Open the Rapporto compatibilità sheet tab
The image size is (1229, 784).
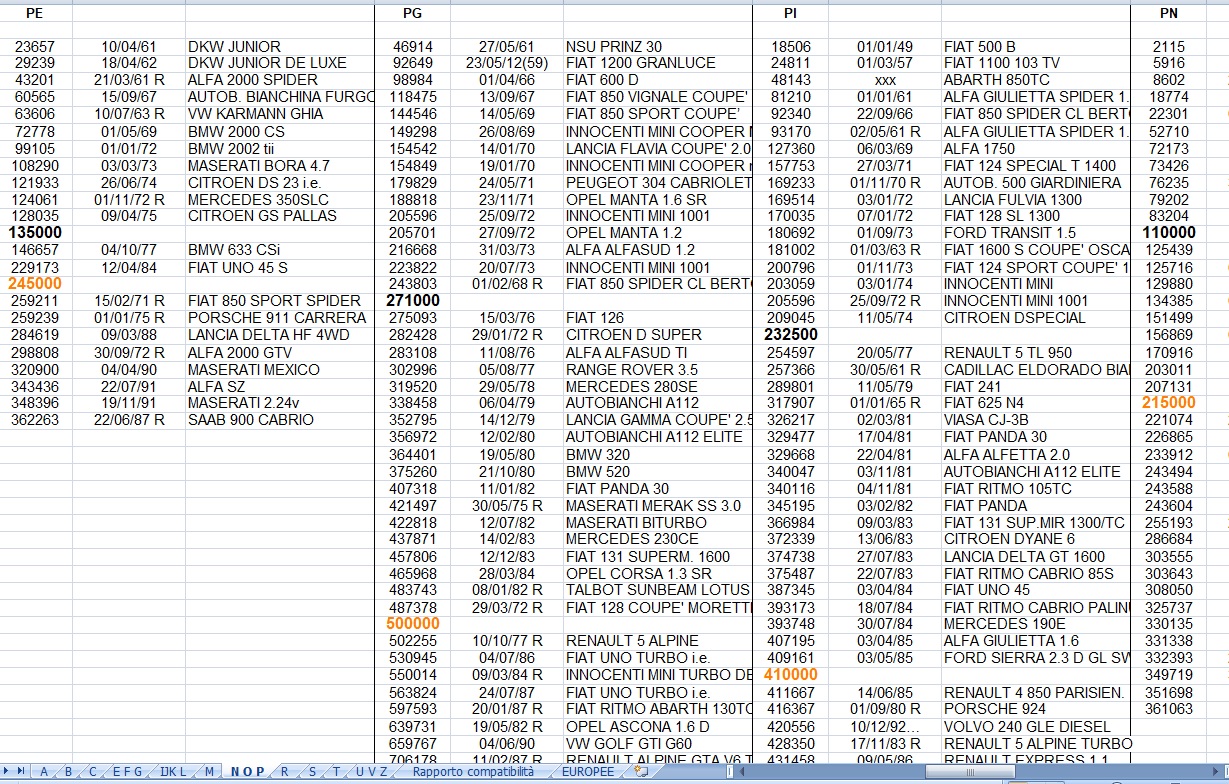point(473,771)
